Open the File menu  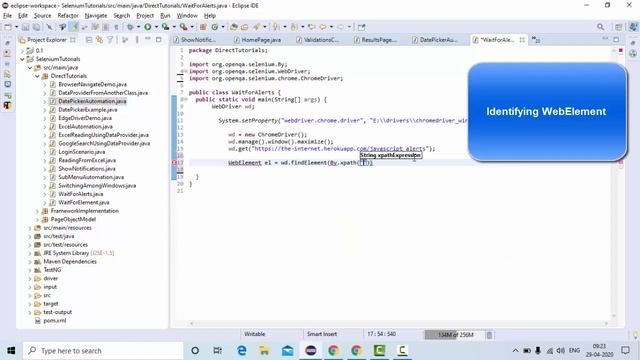7,16
